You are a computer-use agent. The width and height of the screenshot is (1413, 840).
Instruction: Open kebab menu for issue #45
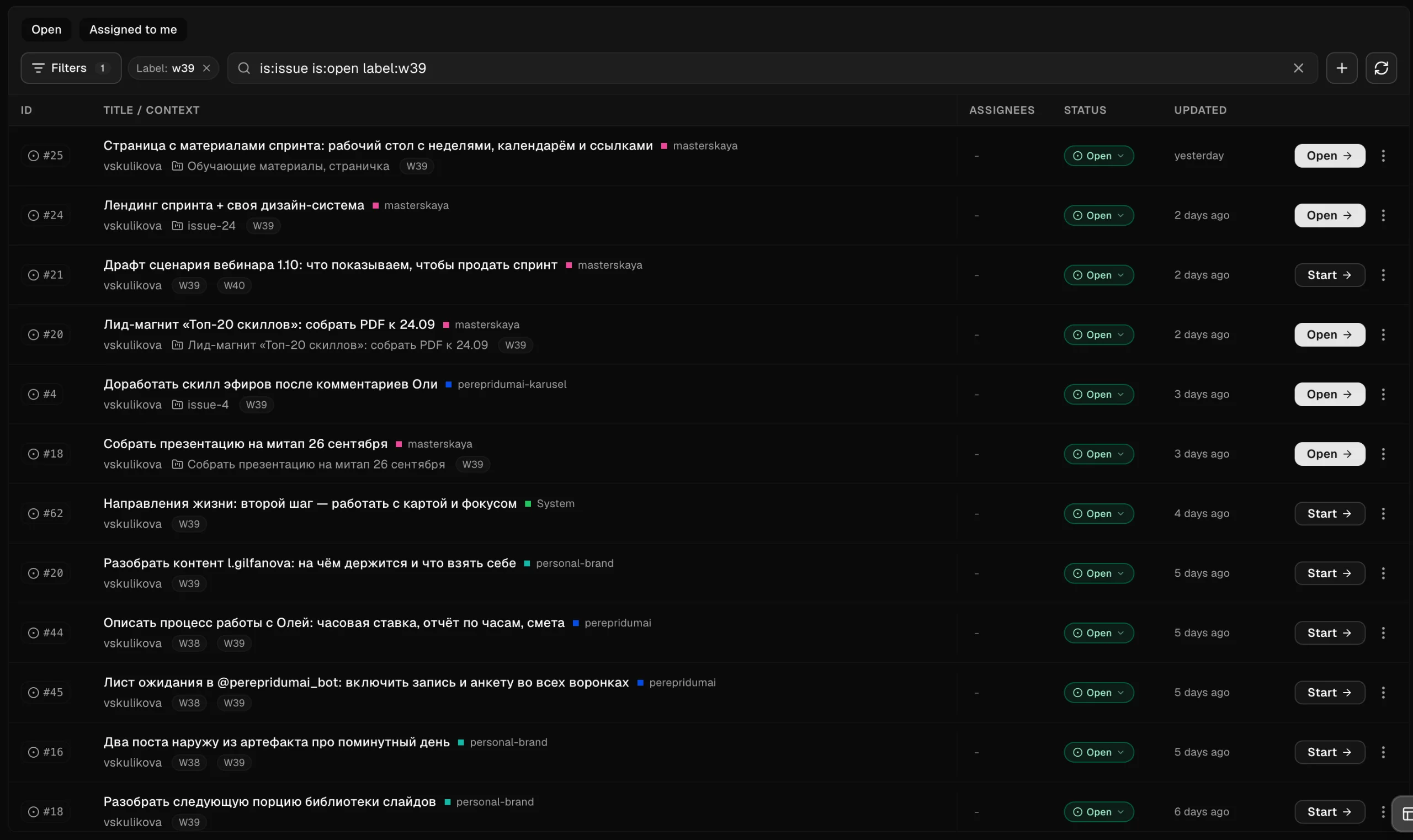[x=1383, y=692]
